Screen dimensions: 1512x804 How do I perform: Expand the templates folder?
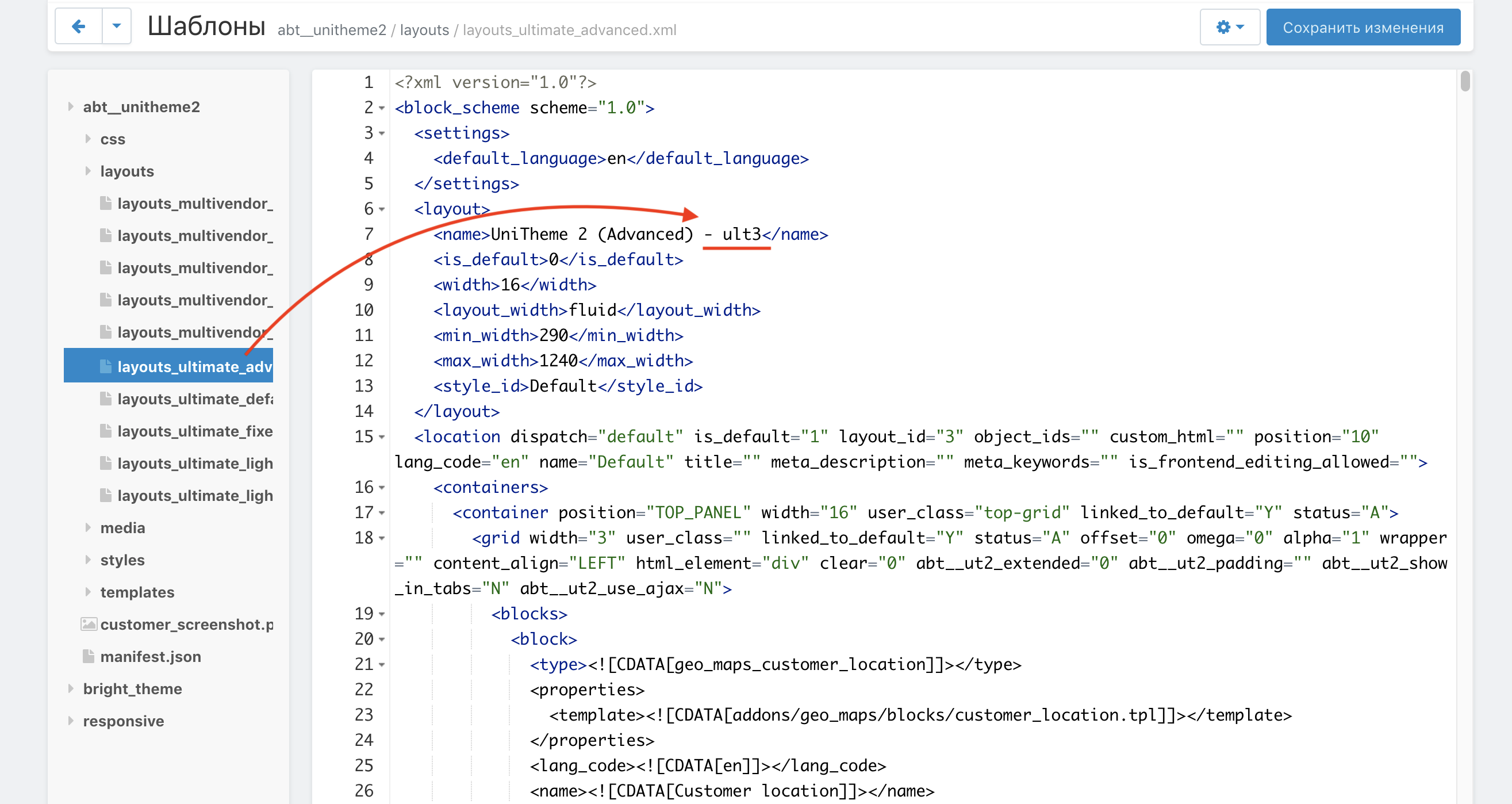(87, 592)
